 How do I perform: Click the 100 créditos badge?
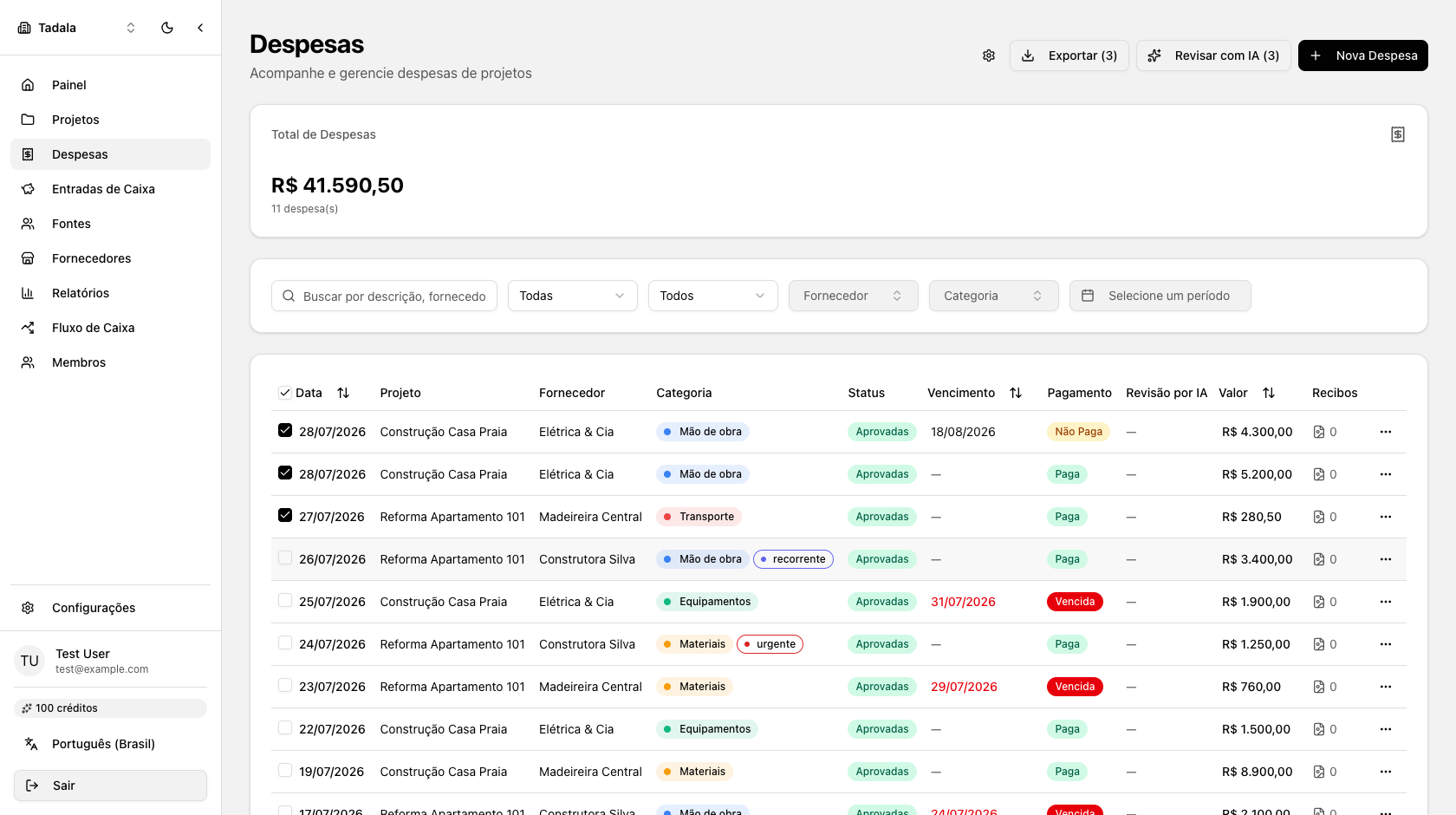tap(110, 708)
